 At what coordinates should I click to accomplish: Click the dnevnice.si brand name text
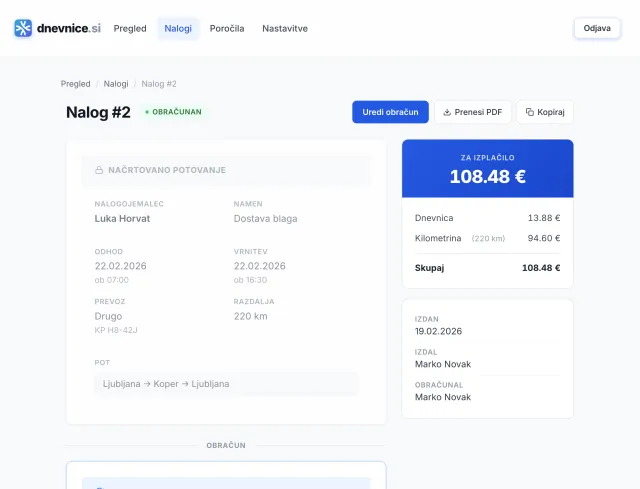click(x=68, y=28)
